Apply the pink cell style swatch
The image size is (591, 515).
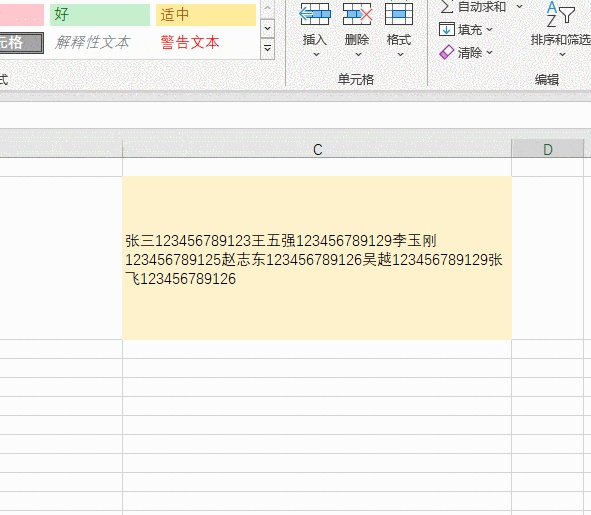[x=22, y=15]
